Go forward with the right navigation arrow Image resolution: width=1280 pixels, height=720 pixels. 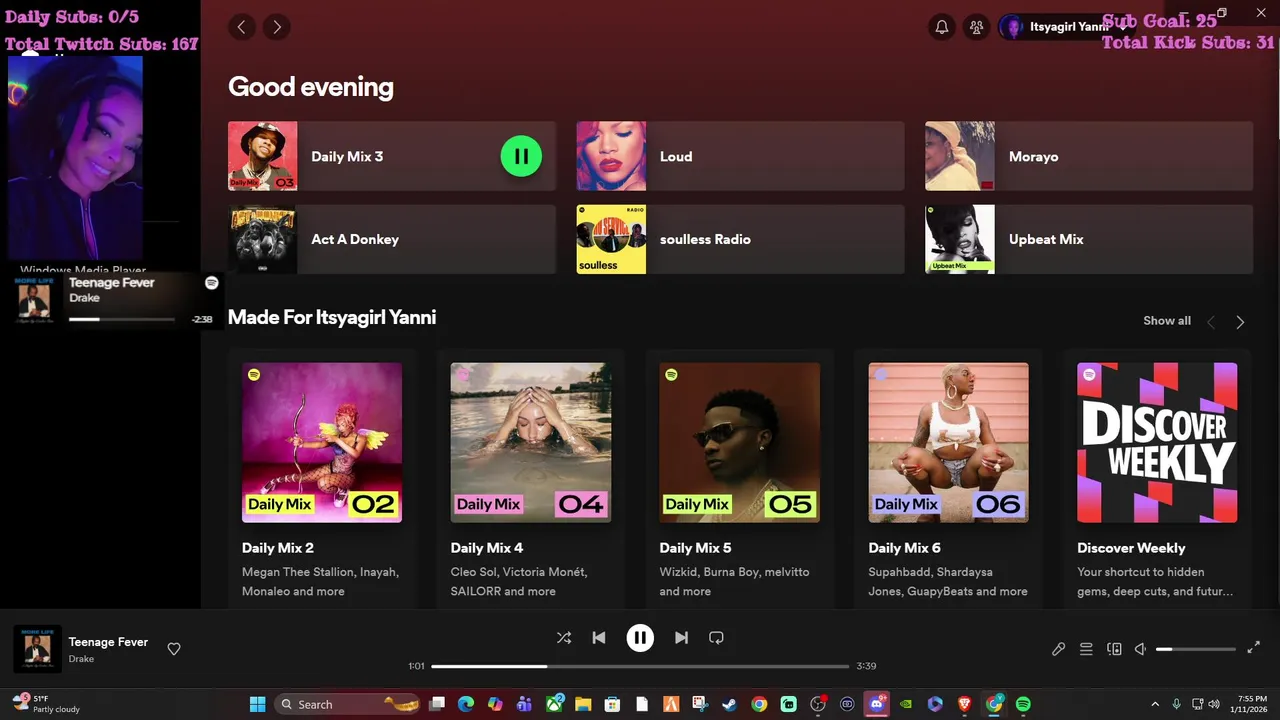277,27
